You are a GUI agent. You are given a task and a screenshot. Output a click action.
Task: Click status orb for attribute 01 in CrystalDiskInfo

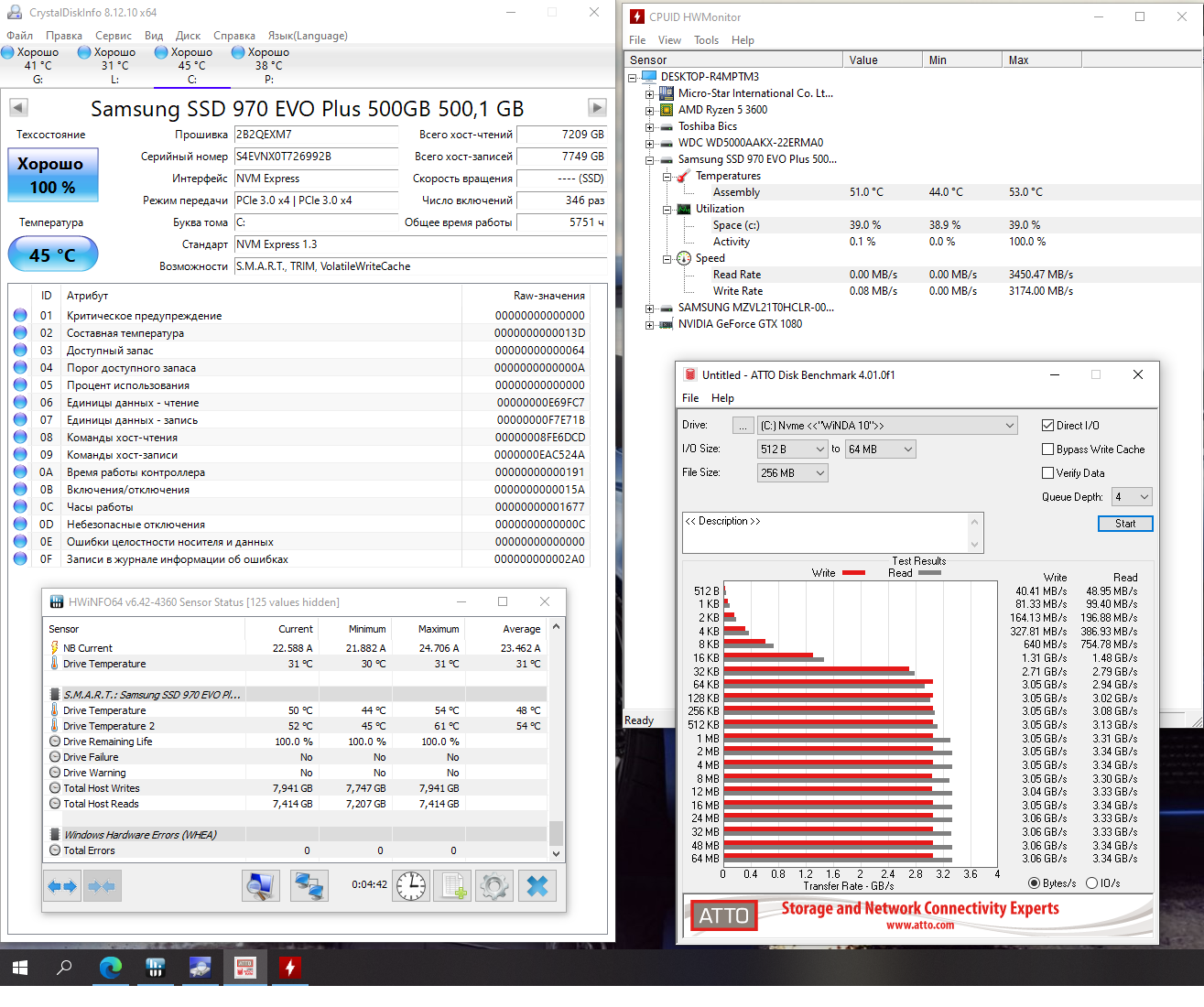click(20, 315)
